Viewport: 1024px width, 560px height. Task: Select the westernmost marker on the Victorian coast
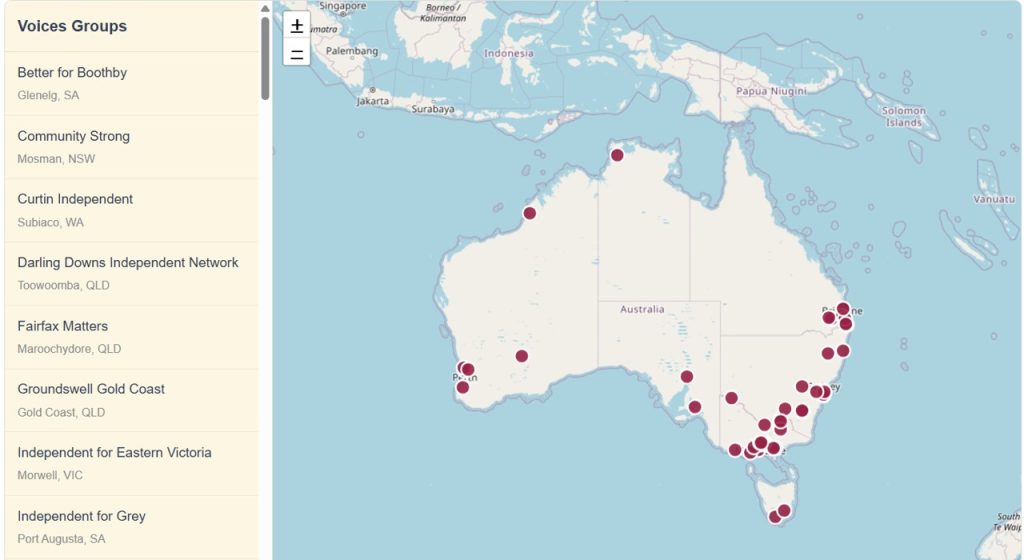tap(735, 450)
